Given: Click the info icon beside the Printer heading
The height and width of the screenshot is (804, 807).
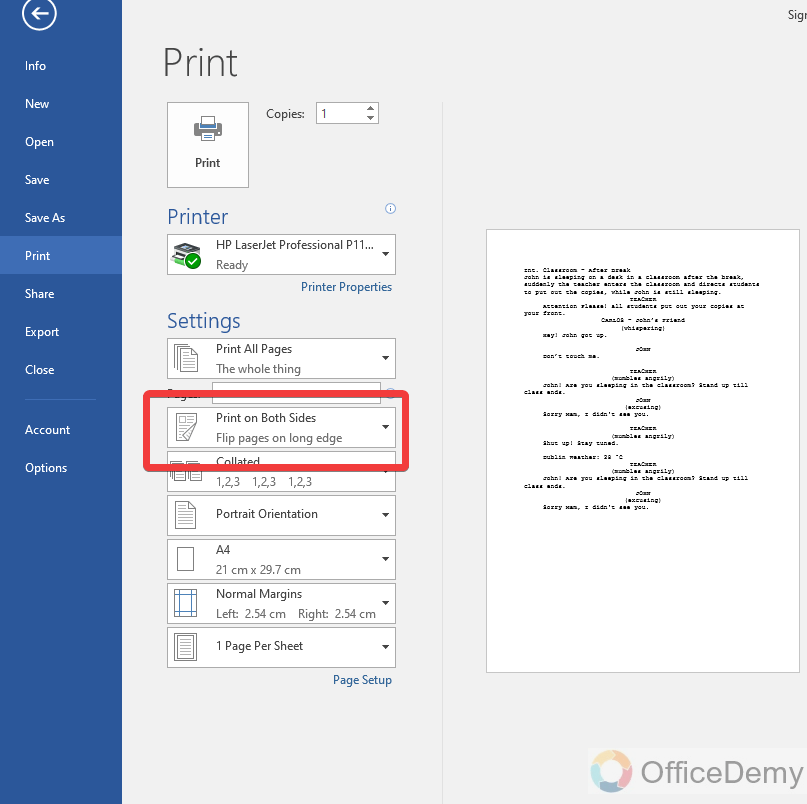Looking at the screenshot, I should point(391,208).
